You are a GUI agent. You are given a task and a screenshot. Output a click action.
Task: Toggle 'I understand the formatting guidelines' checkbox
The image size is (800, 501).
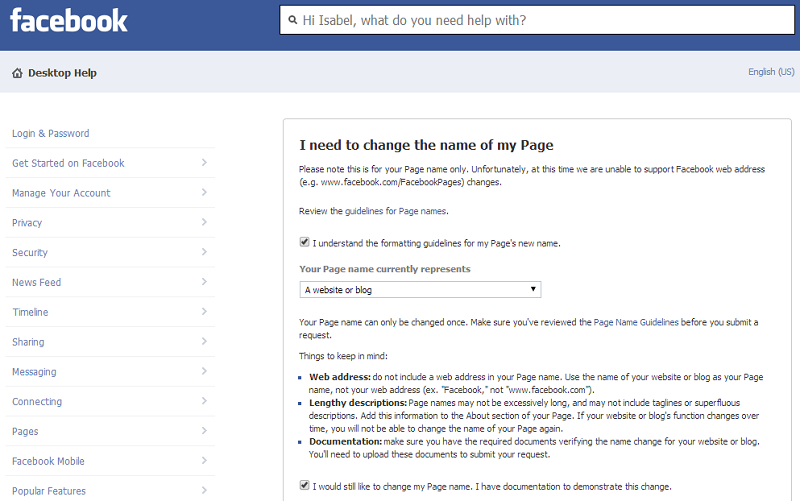pos(304,242)
